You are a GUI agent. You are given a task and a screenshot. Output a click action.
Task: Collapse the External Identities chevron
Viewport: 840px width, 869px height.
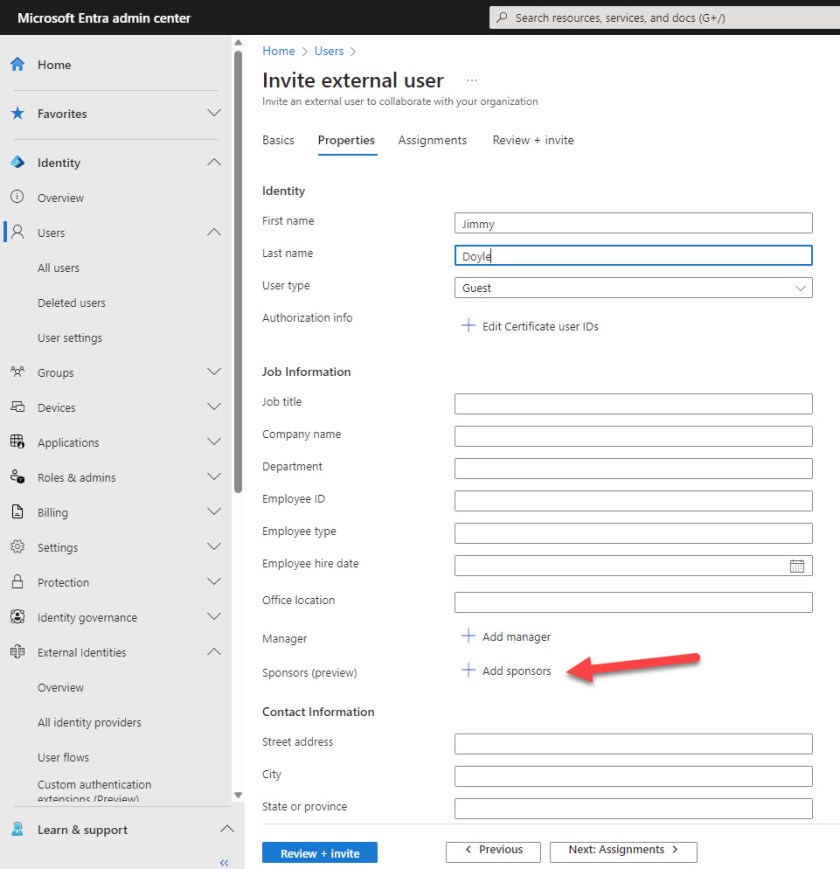click(x=214, y=651)
